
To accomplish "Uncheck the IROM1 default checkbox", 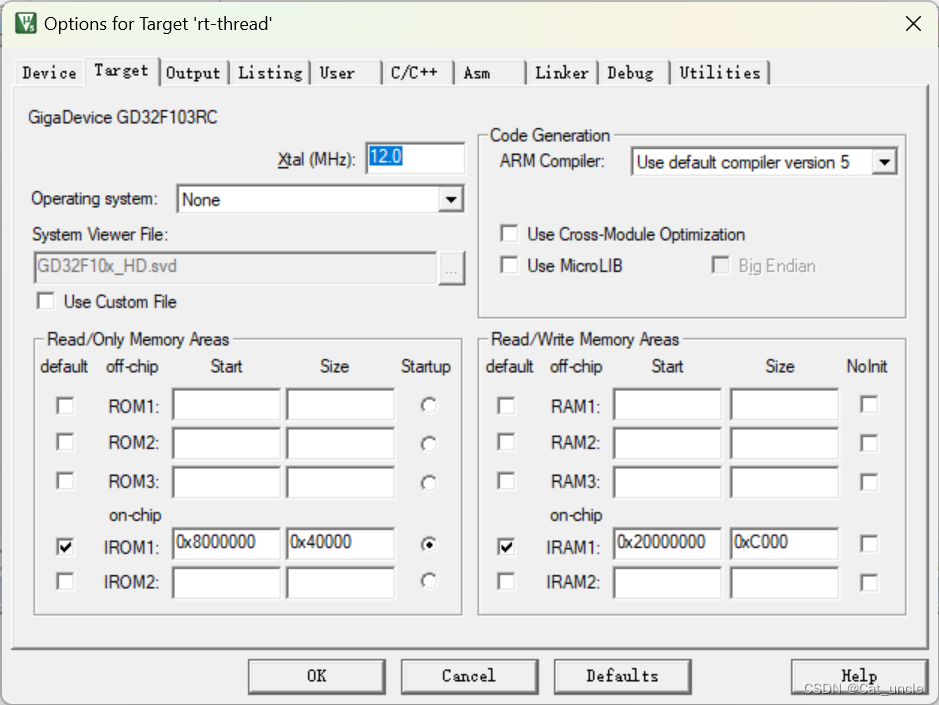I will 65,546.
